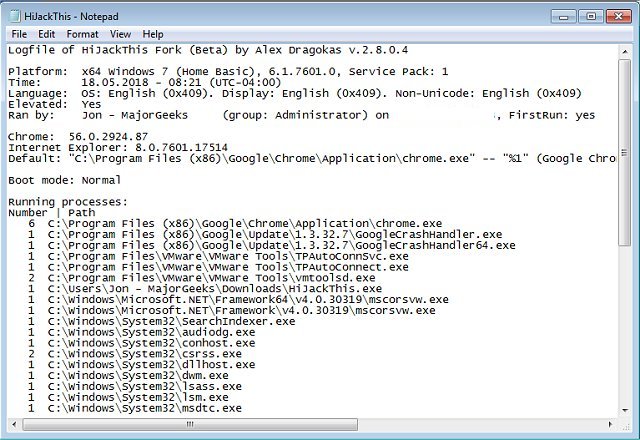Open the Edit menu

point(47,34)
